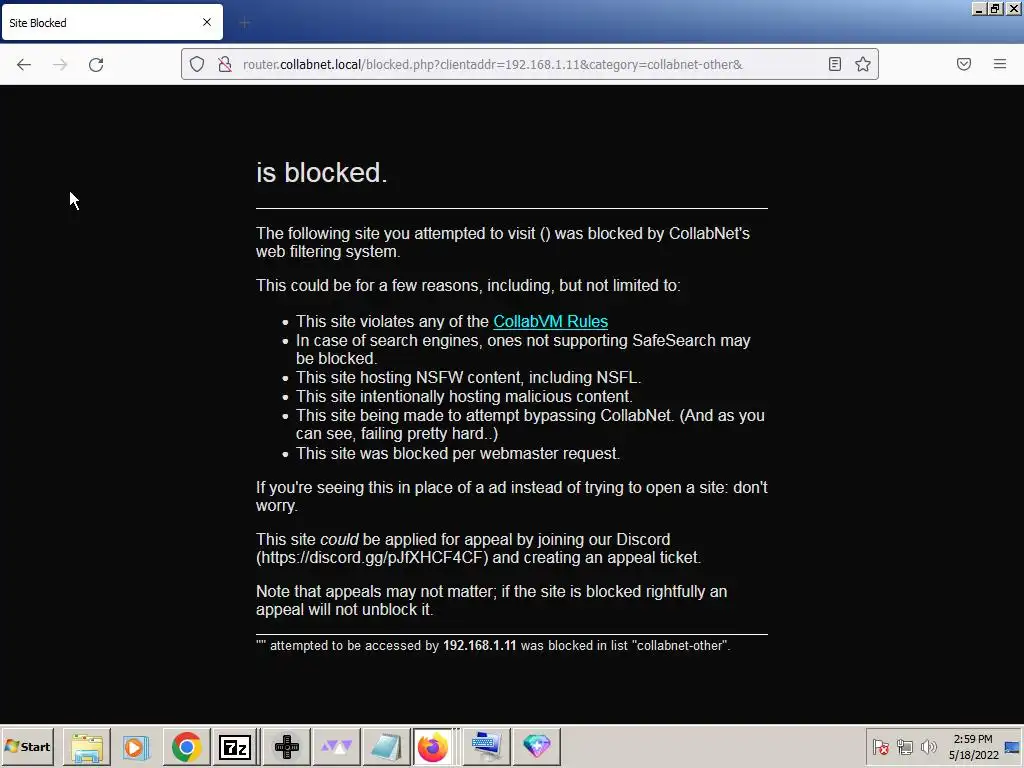Screen dimensions: 1024x768
Task: Go back to the previous page
Action: point(24,65)
